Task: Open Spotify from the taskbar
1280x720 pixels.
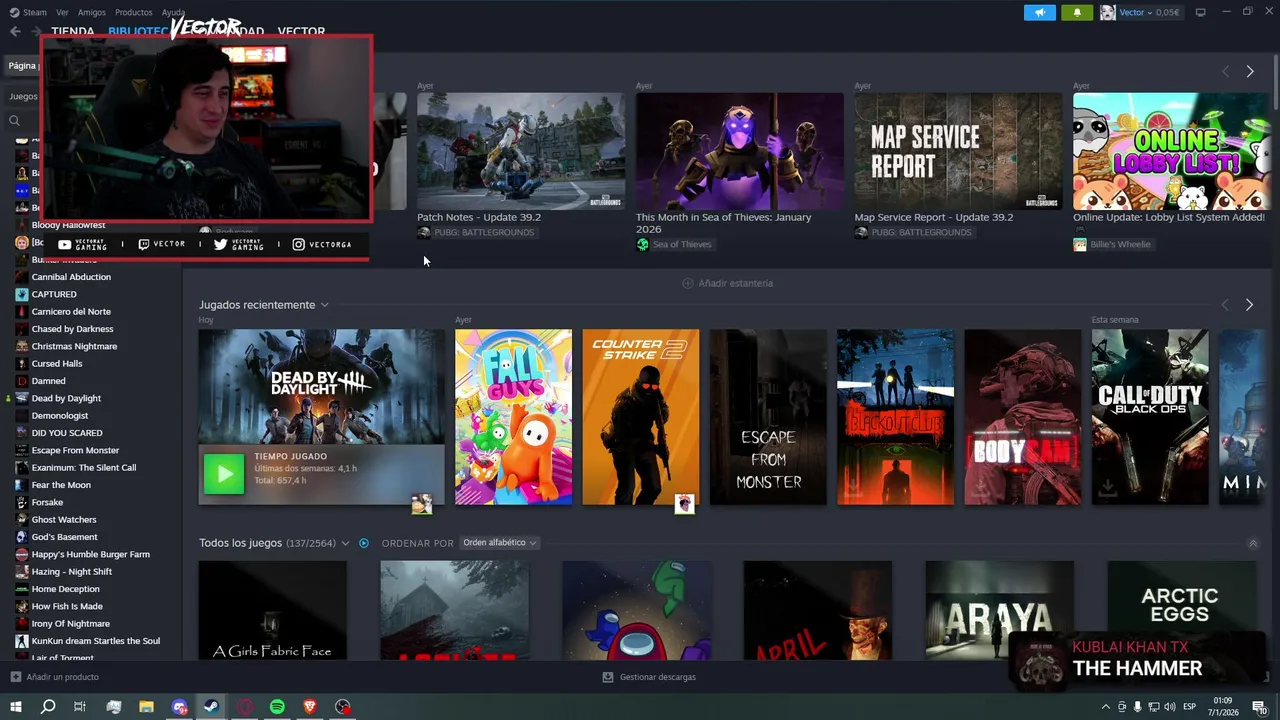Action: coord(277,707)
